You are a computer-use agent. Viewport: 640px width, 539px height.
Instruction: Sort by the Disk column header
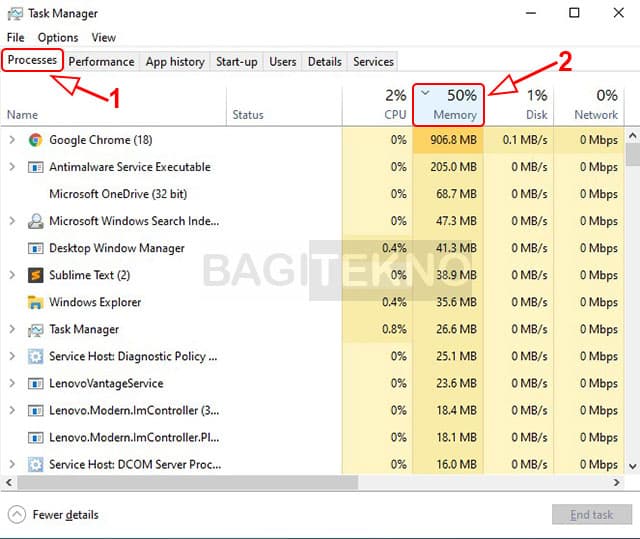[519, 106]
